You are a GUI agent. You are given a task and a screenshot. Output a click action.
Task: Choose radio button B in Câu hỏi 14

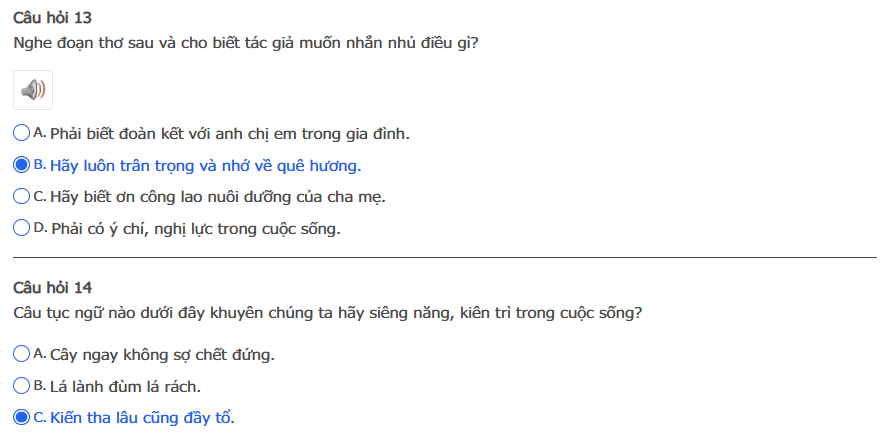tap(22, 386)
